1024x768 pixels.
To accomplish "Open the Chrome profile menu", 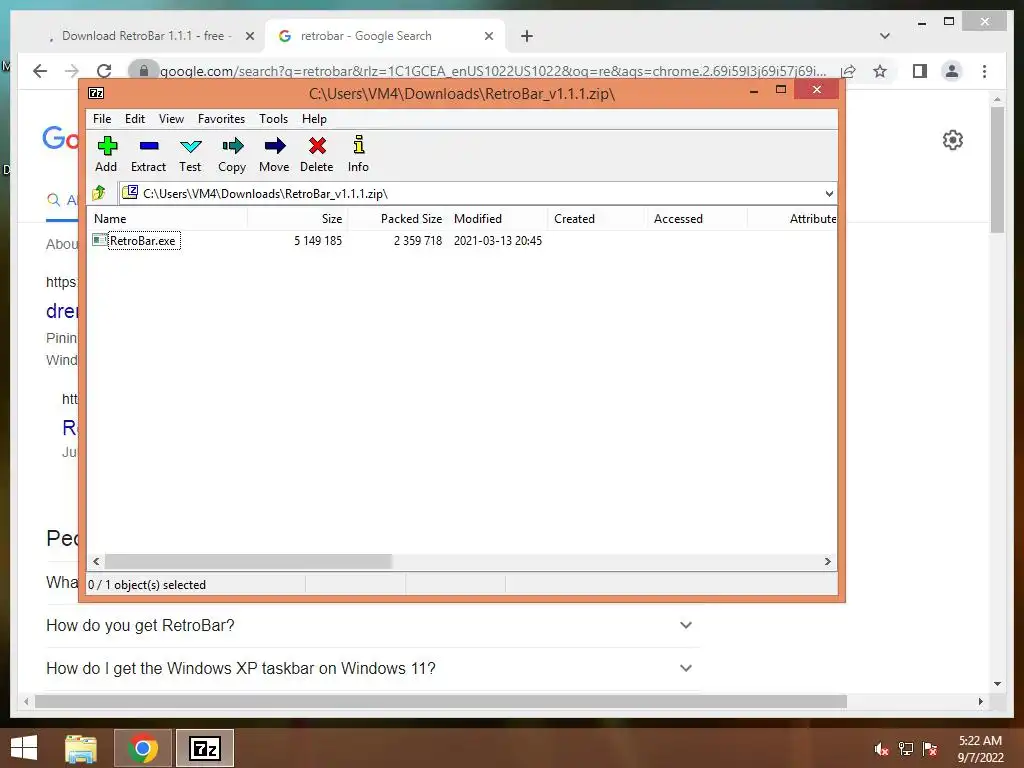I will pyautogui.click(x=952, y=71).
